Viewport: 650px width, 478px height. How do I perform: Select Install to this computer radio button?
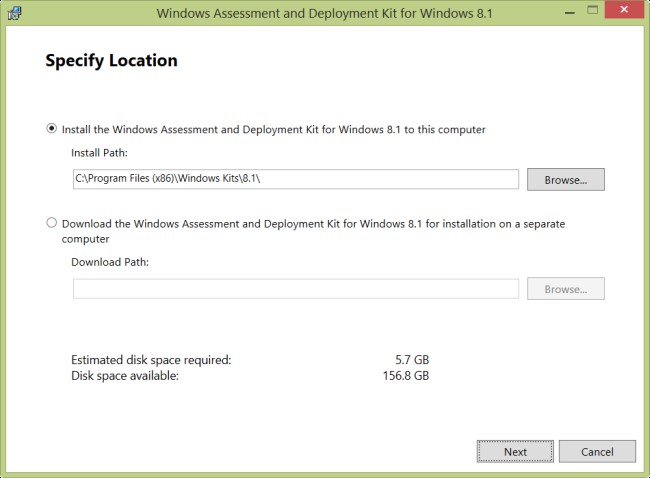point(51,129)
